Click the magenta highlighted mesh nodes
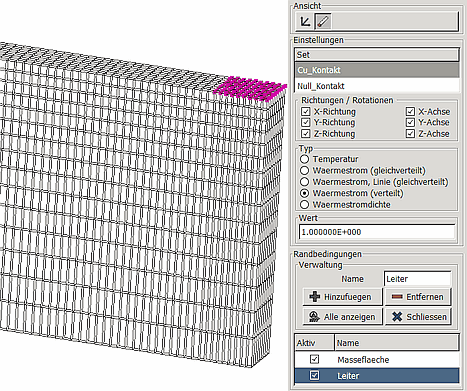The image size is (467, 391). (250, 89)
